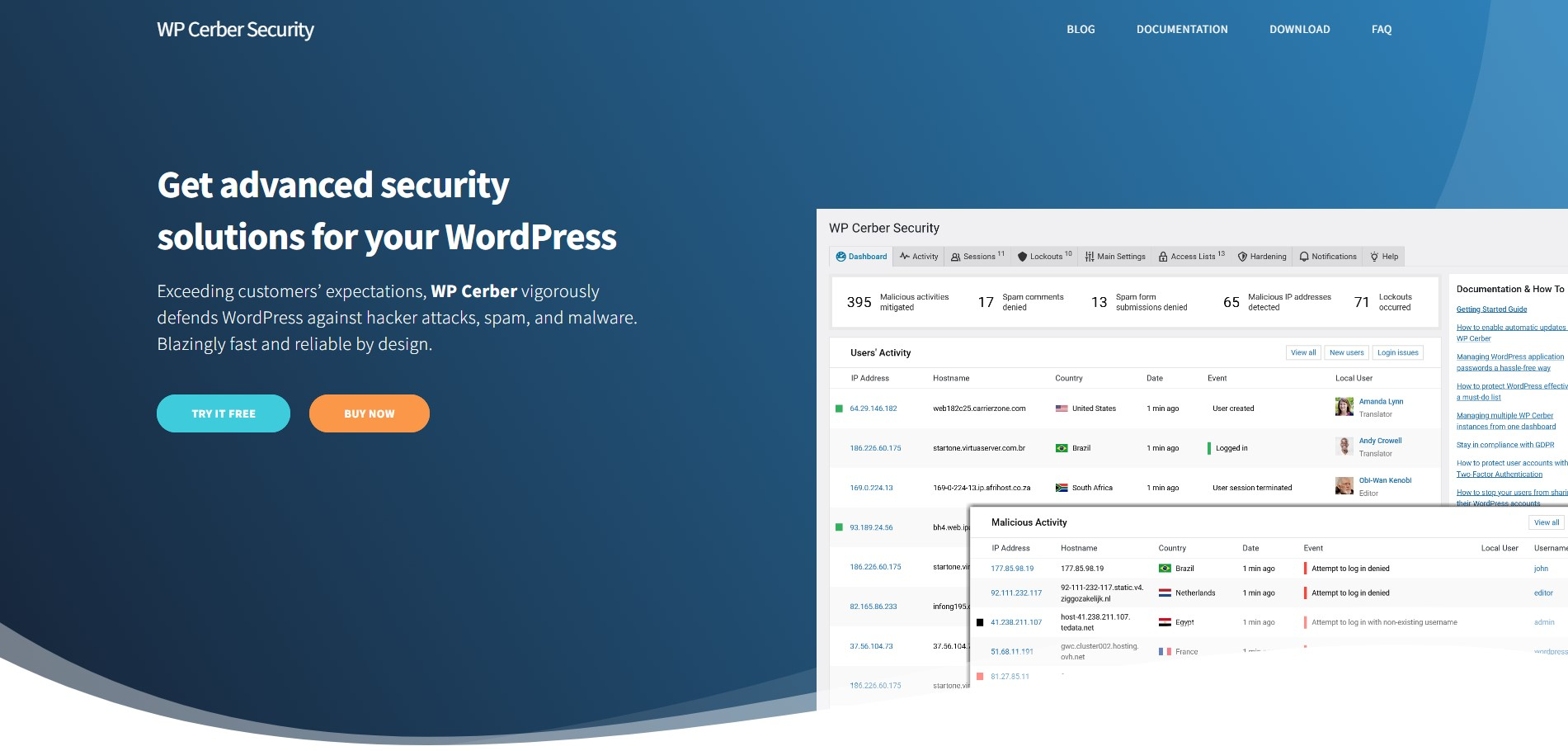The height and width of the screenshot is (751, 1568).
Task: Click IP address 82.165.86.233
Action: (873, 607)
